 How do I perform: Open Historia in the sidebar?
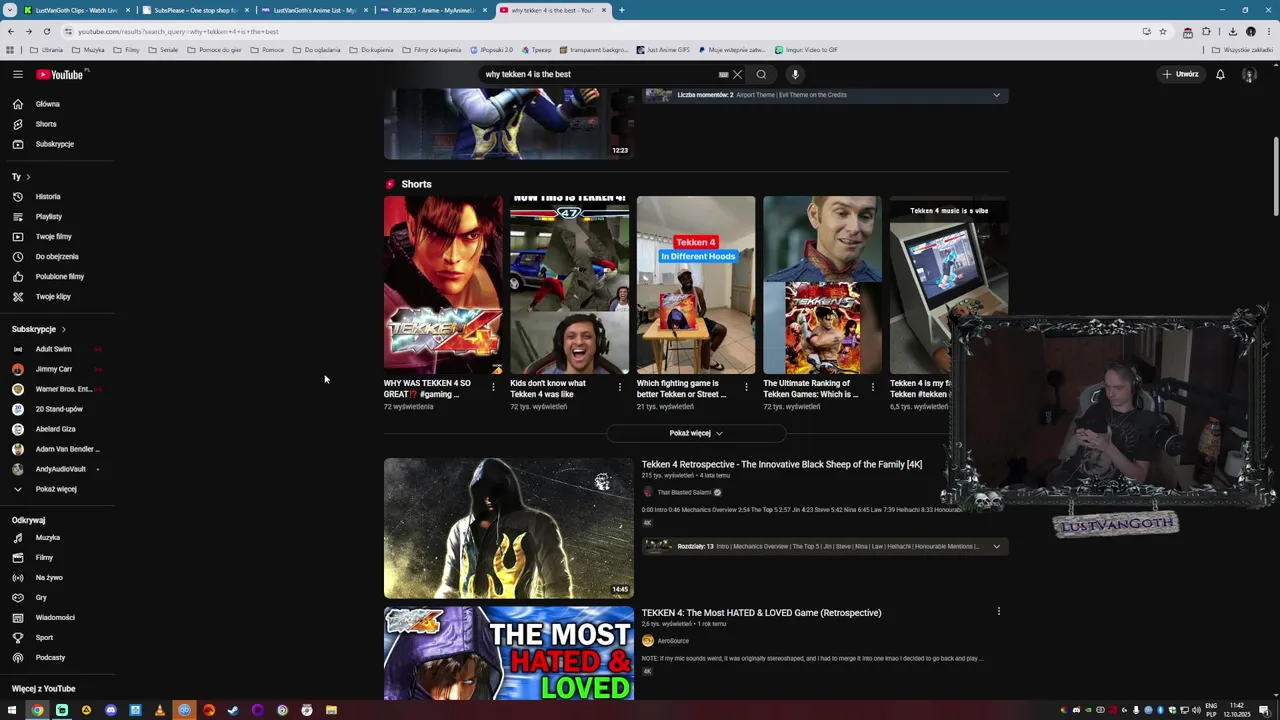pos(48,197)
